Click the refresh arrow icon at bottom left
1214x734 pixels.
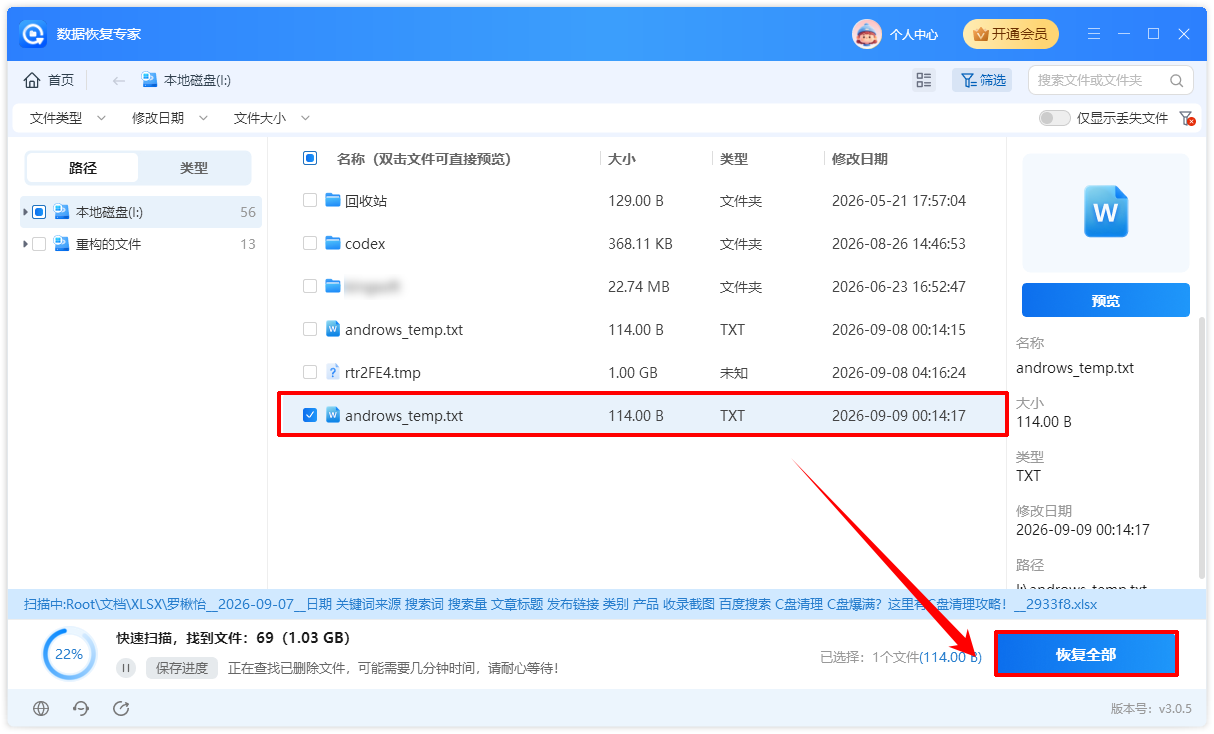click(81, 709)
